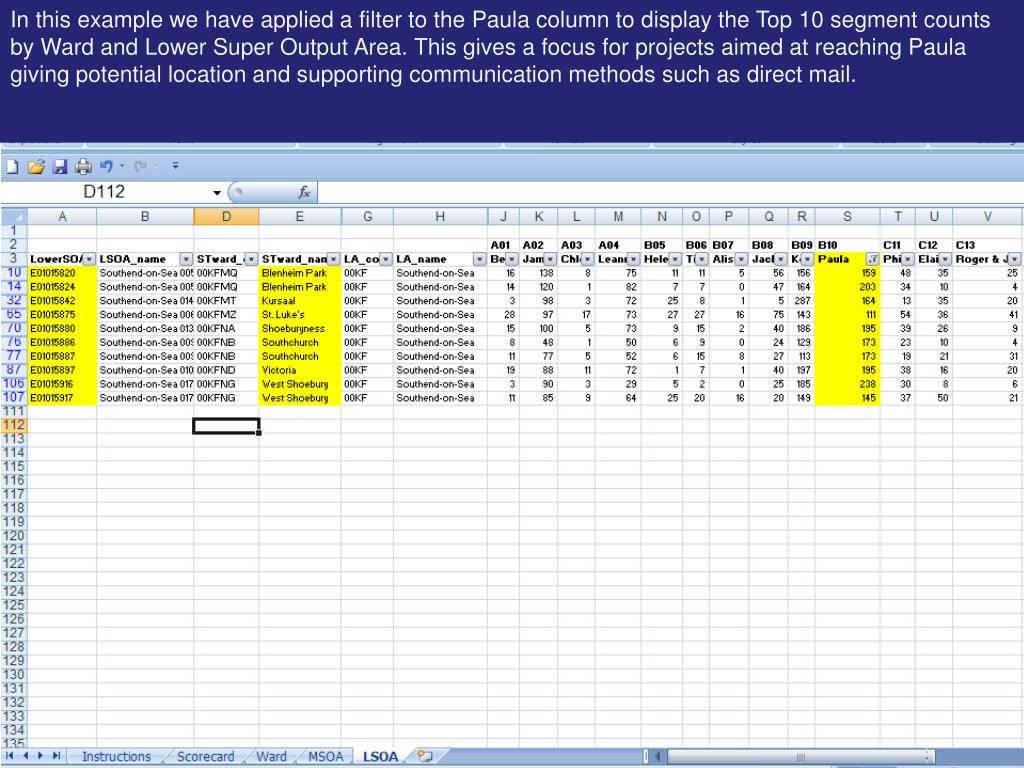
Task: Click the 00KFNA ward code cell
Action: 226,328
